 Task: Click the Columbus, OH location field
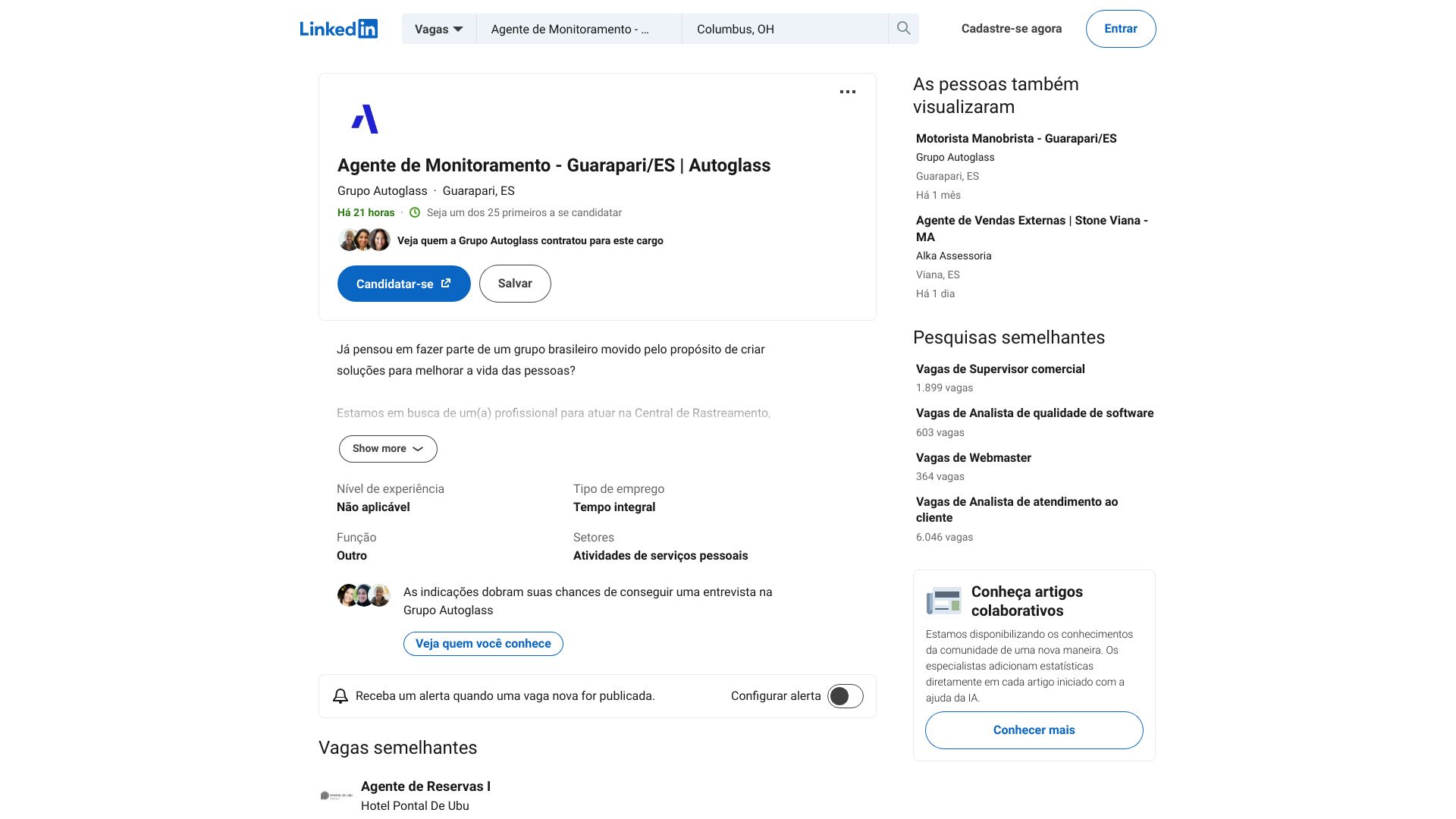pyautogui.click(x=785, y=29)
